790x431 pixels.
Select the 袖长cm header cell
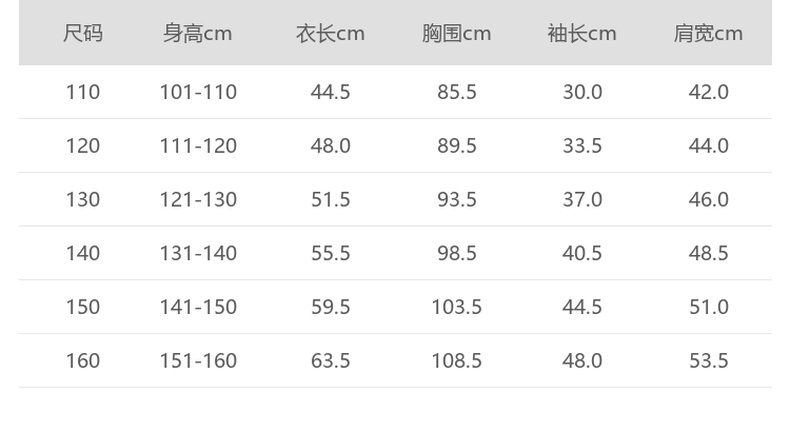point(582,34)
